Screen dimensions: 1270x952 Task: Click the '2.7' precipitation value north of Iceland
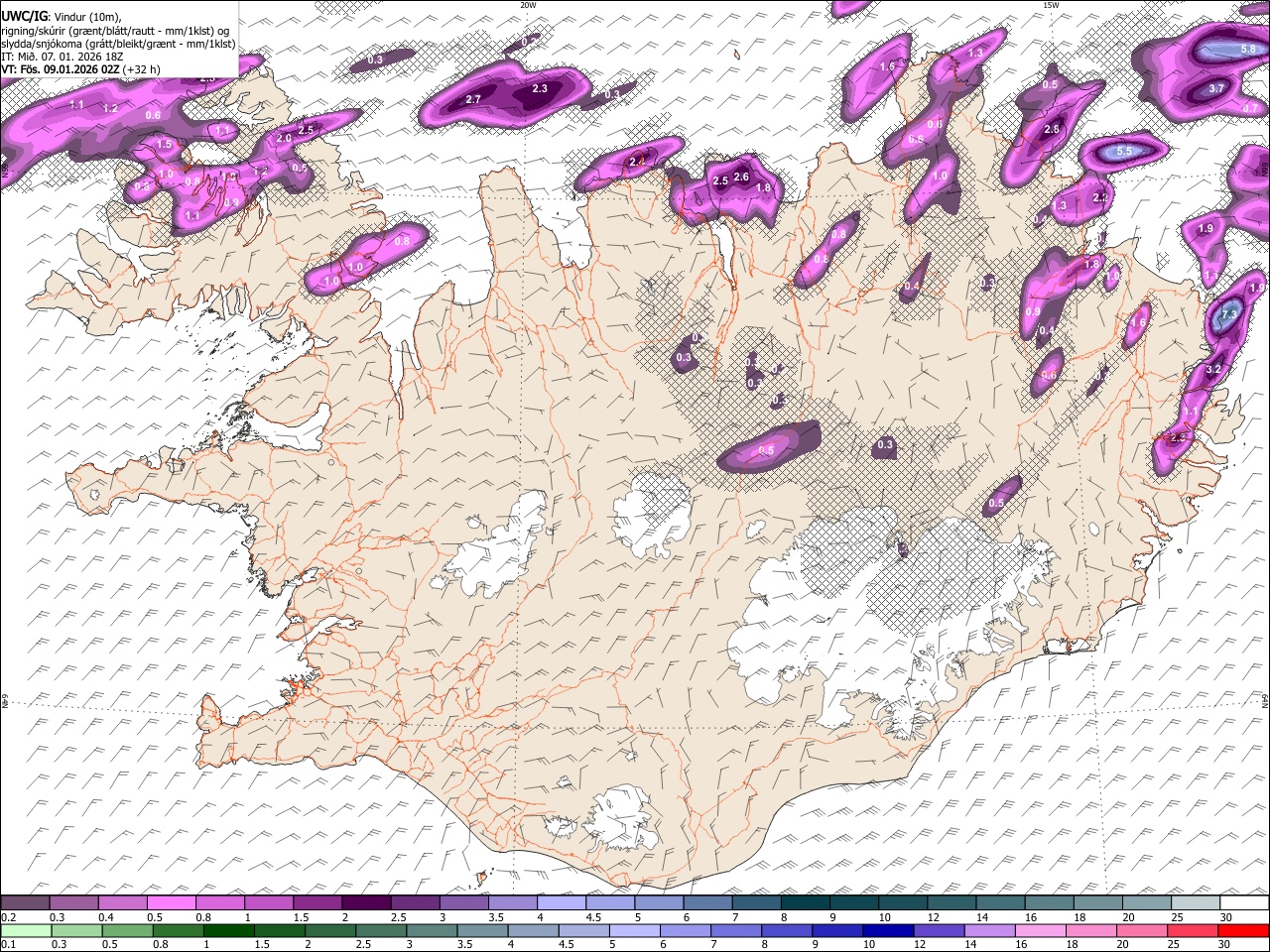click(x=473, y=99)
